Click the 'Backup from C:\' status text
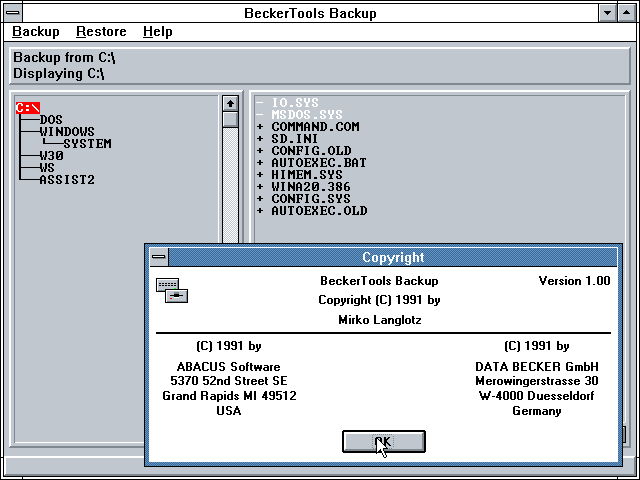This screenshot has height=480, width=640. point(64,58)
